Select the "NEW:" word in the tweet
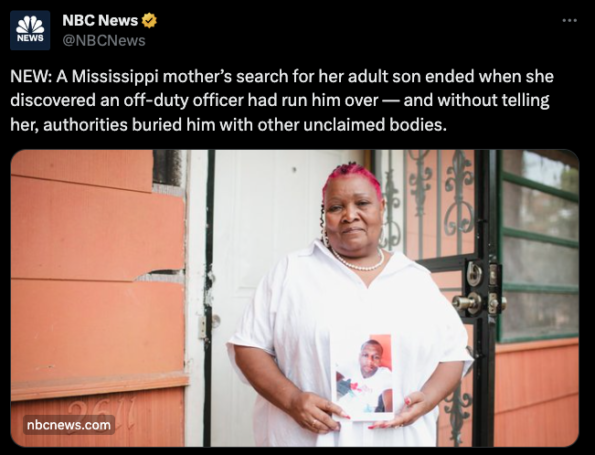595x455 pixels. (x=31, y=77)
